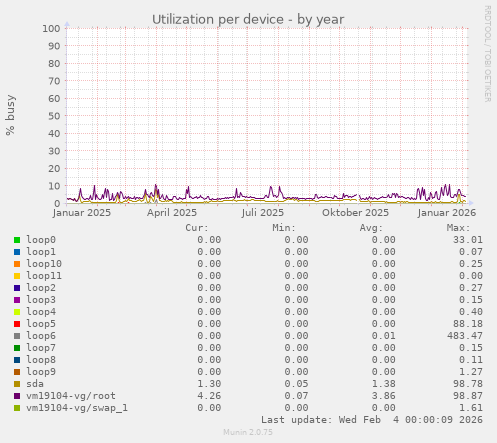Click the 'Avg:' column header
The height and width of the screenshot is (443, 497).
[371, 228]
